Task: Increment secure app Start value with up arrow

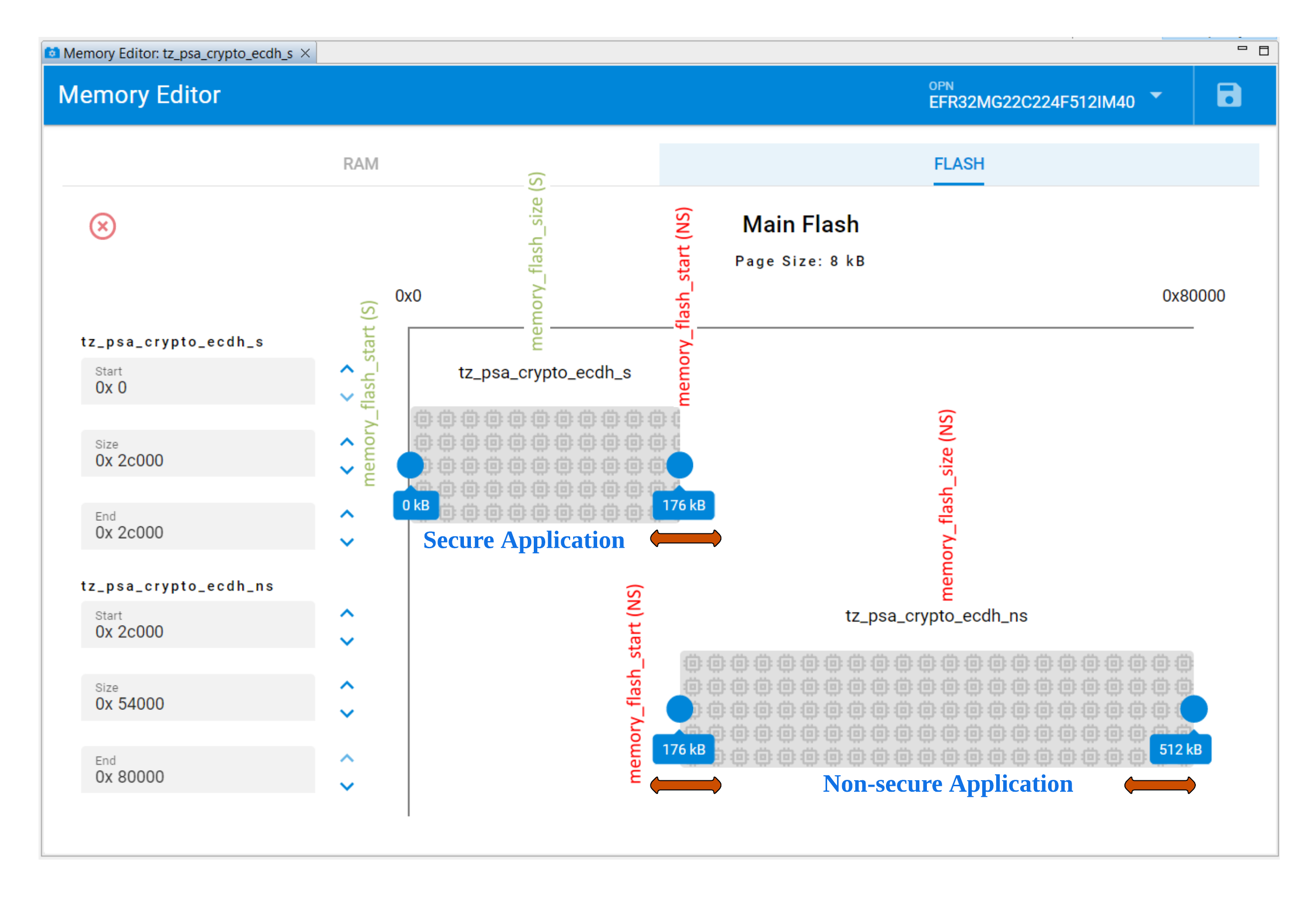Action: (347, 370)
